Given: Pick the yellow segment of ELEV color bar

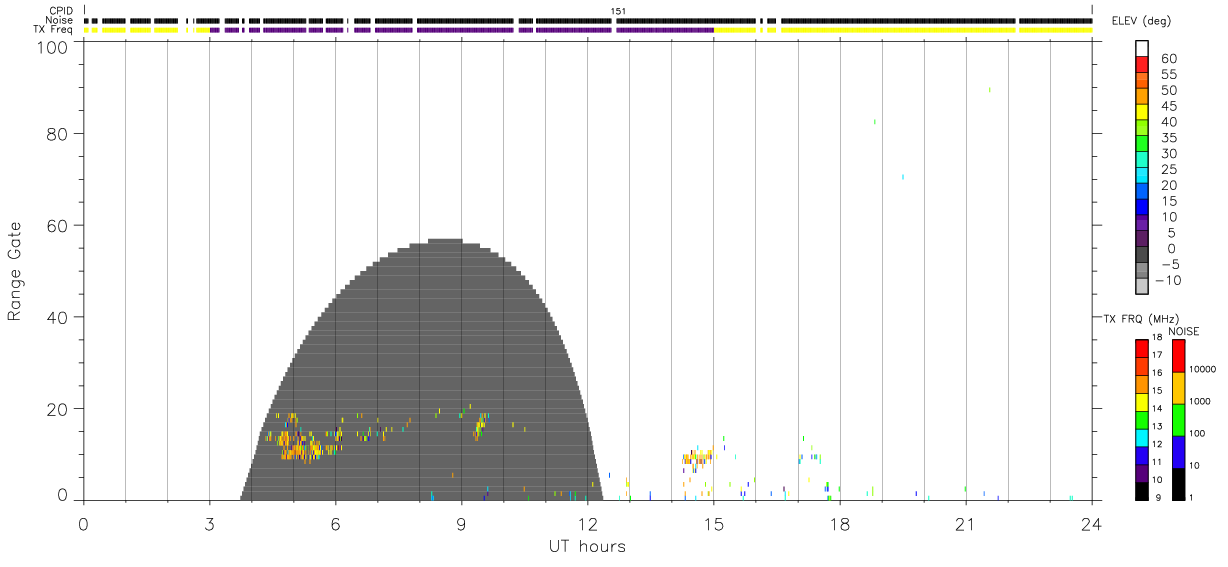Looking at the screenshot, I should [x=1142, y=111].
